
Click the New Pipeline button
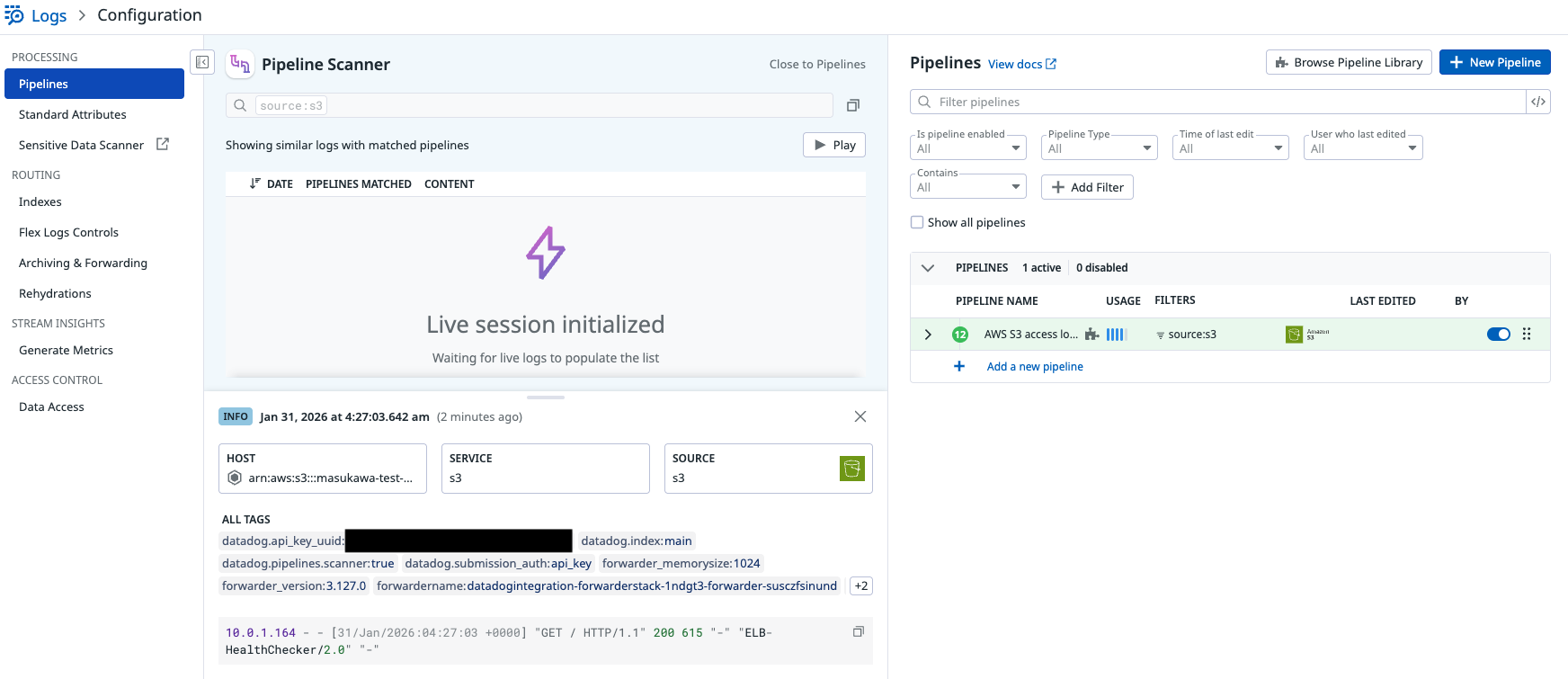pyautogui.click(x=1494, y=62)
